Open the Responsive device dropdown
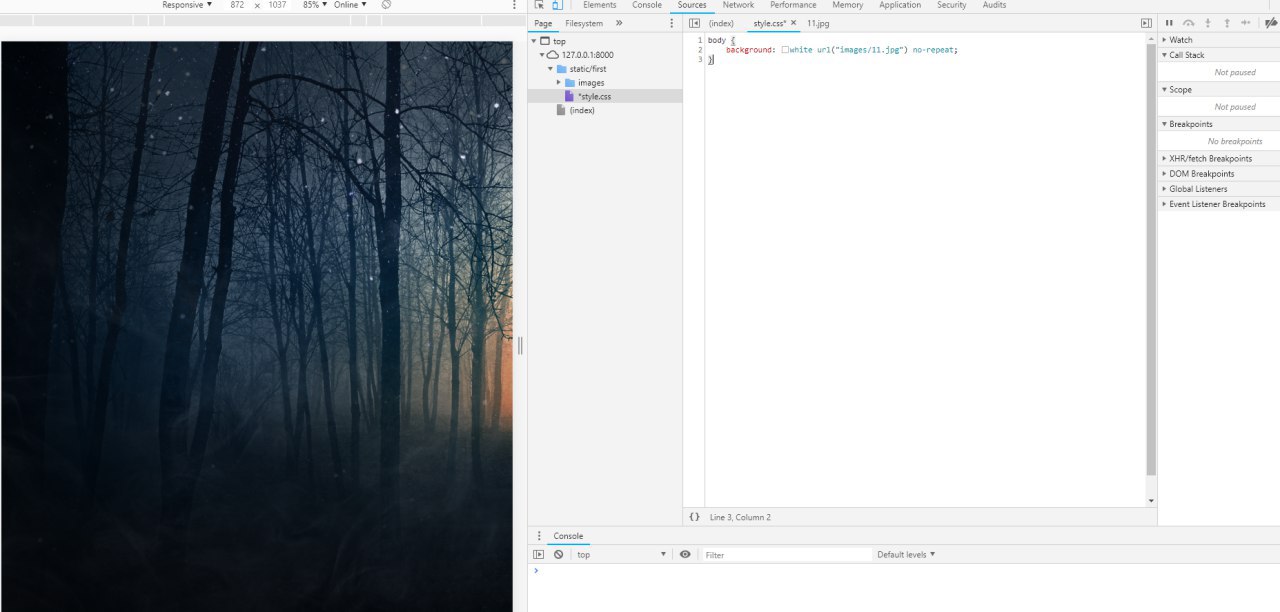The height and width of the screenshot is (612, 1280). pos(187,5)
